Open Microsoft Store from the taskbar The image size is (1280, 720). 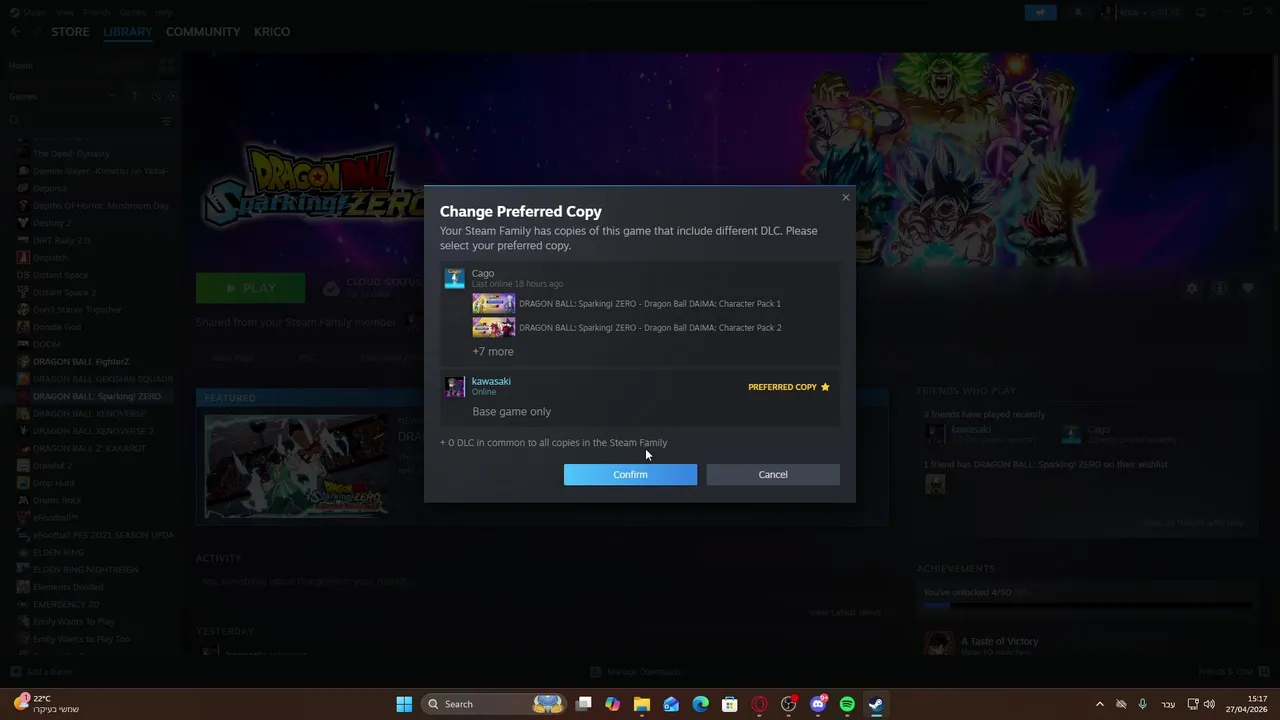[730, 704]
